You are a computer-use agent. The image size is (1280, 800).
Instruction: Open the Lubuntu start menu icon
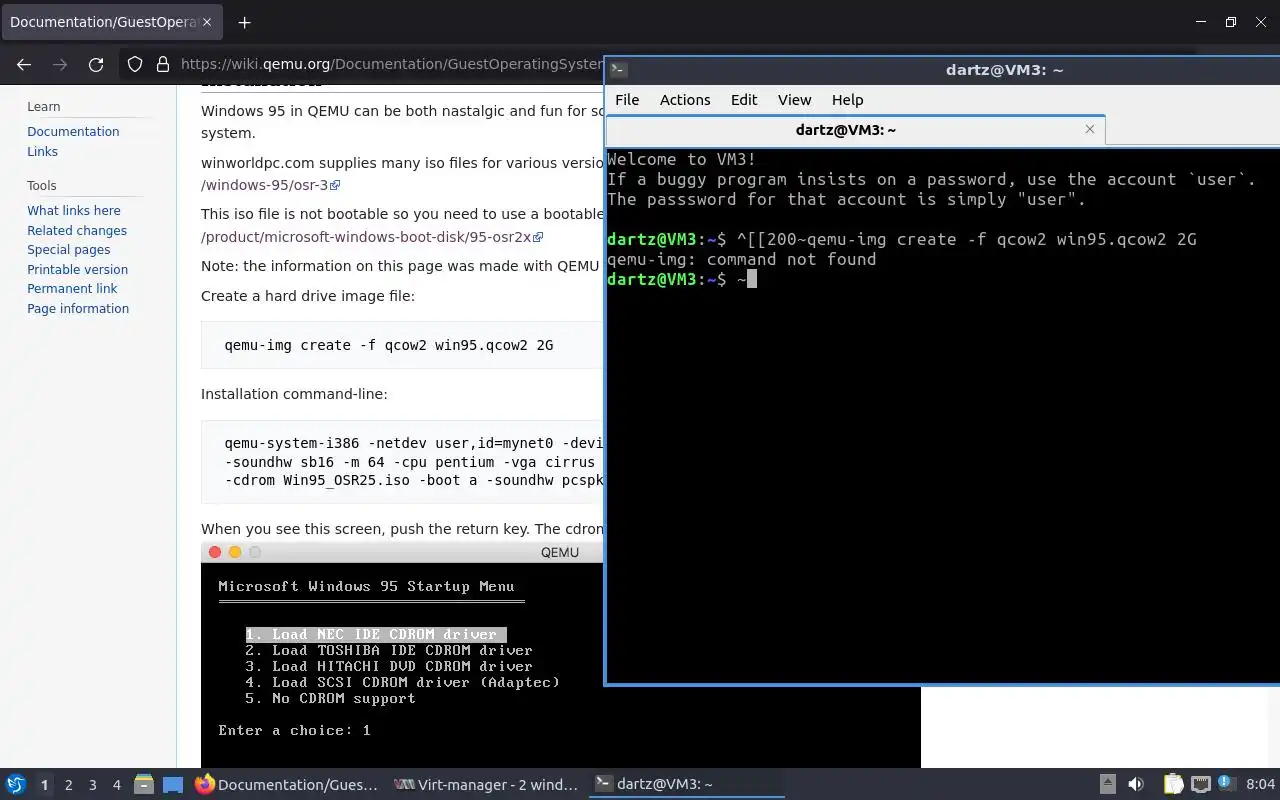pyautogui.click(x=15, y=784)
